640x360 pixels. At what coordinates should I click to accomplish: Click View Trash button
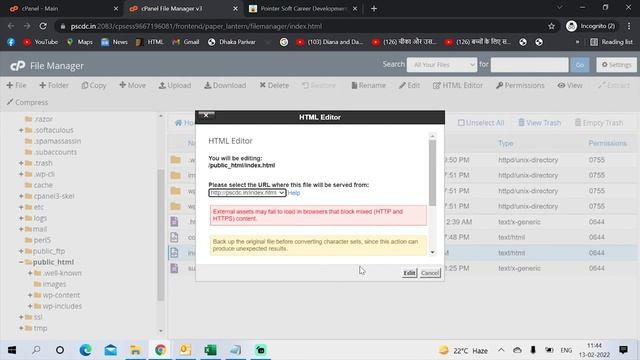pos(540,123)
